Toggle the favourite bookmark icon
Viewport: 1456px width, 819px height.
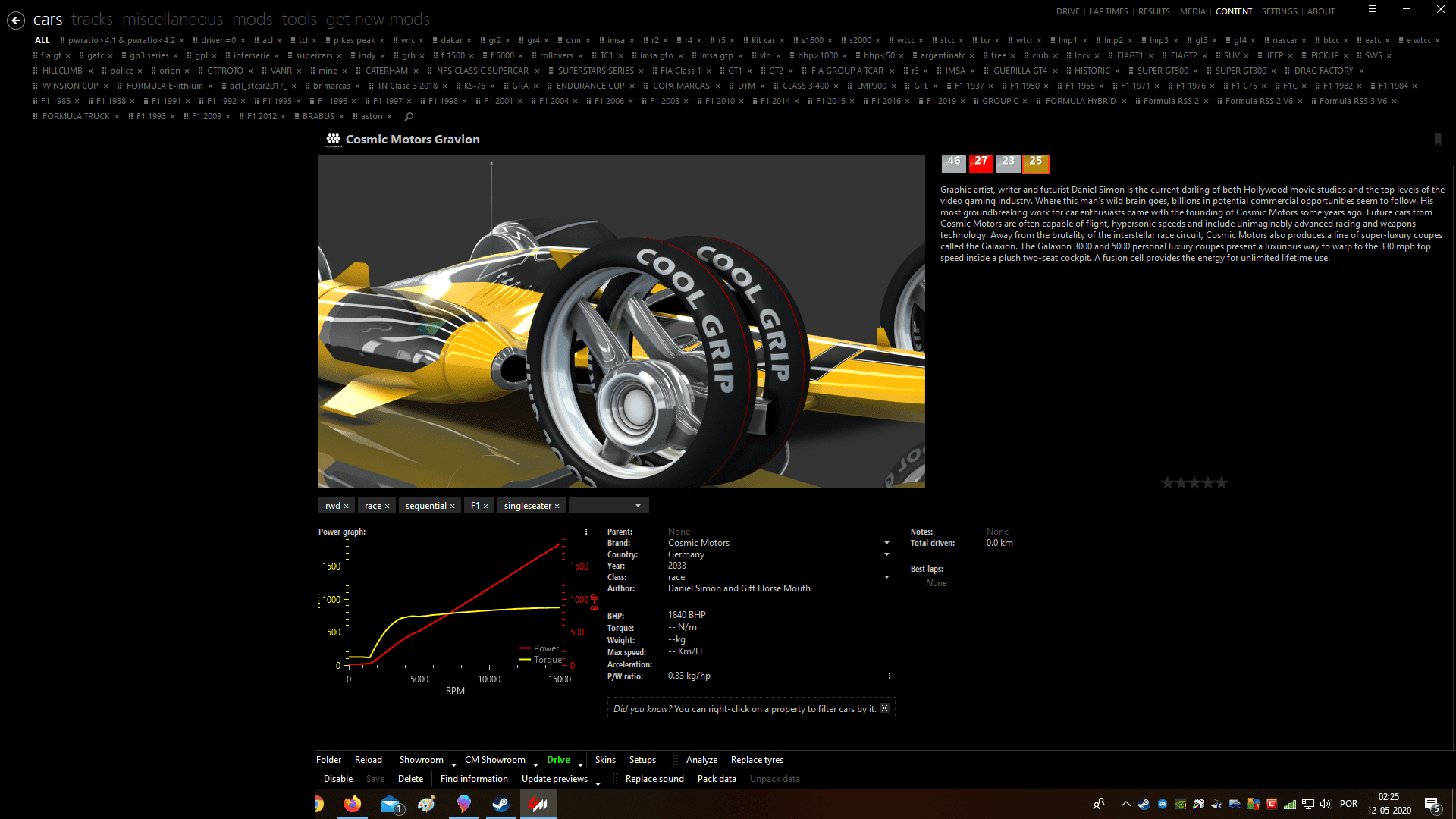(1438, 140)
